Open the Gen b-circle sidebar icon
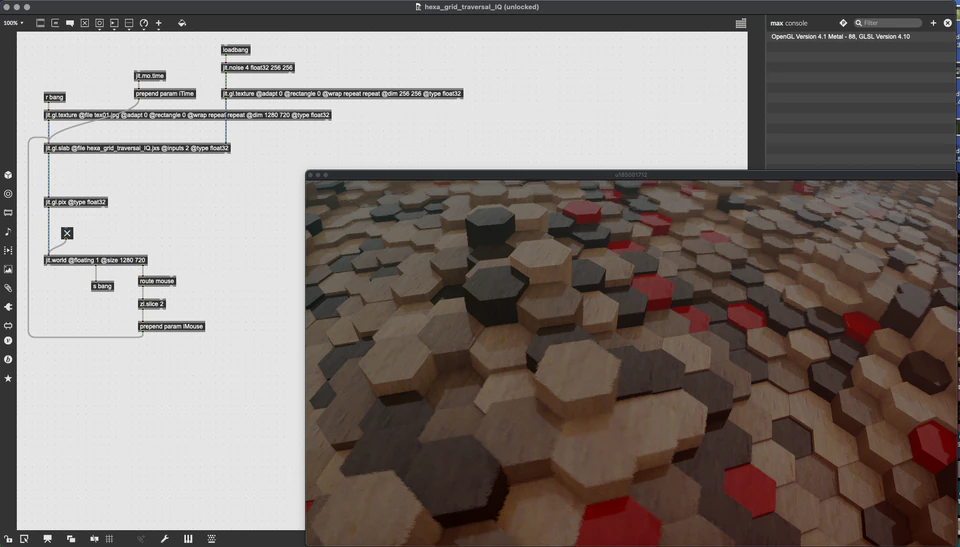The width and height of the screenshot is (960, 547). pyautogui.click(x=8, y=360)
